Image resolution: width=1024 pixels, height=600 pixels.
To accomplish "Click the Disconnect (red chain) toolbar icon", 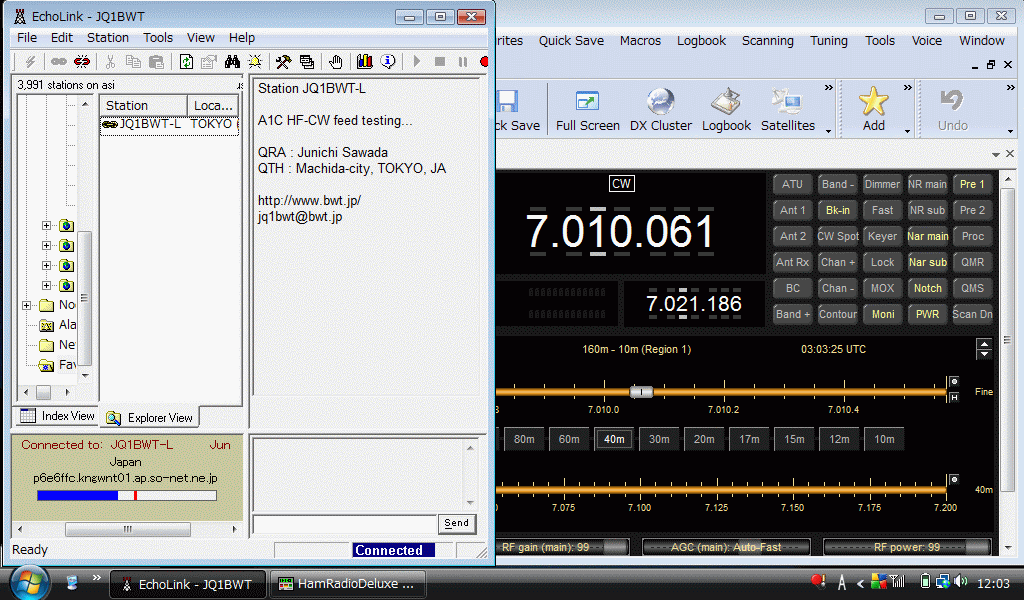I will 82,62.
